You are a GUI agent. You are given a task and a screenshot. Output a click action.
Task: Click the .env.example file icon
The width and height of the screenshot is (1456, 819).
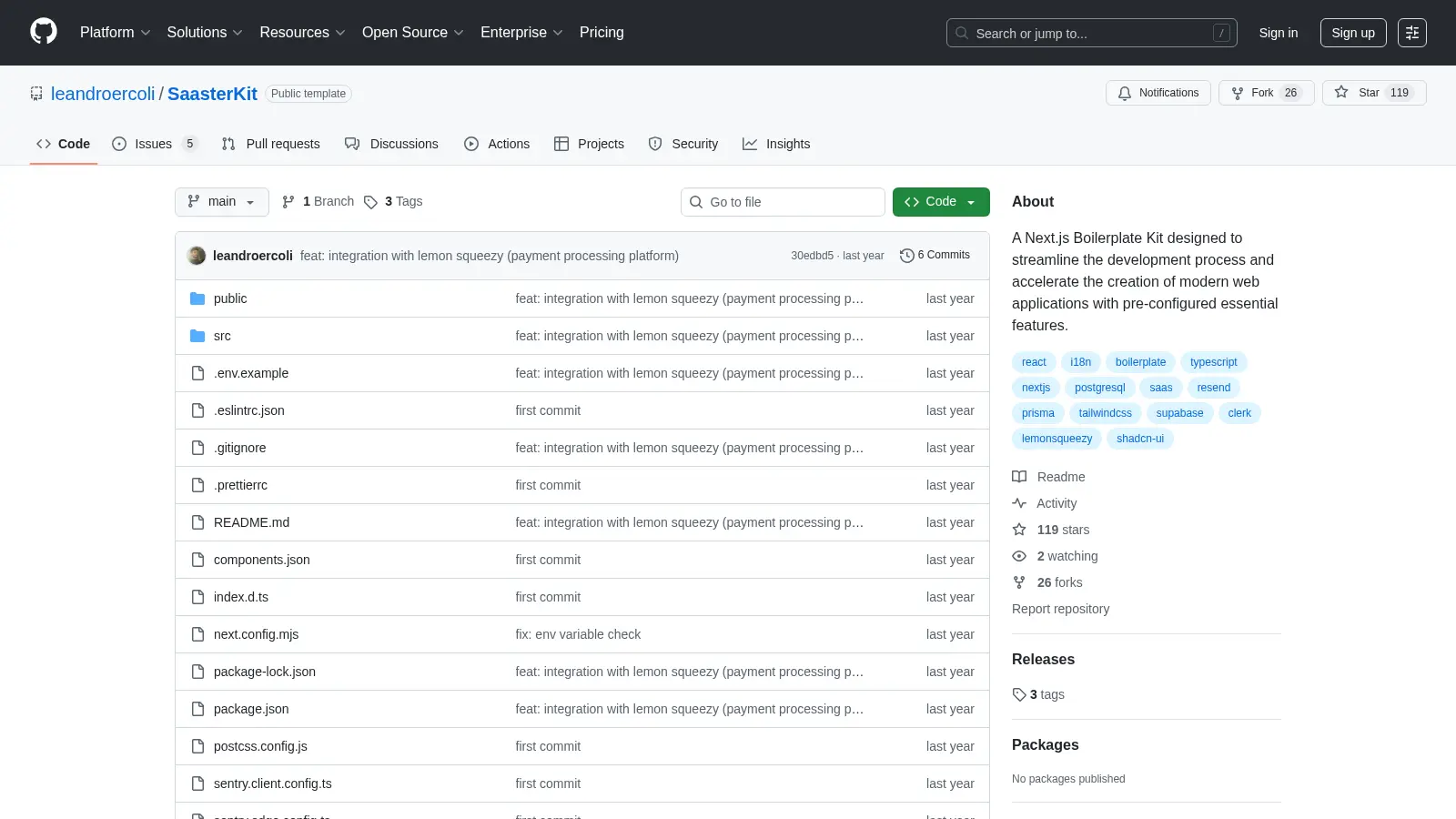tap(197, 373)
